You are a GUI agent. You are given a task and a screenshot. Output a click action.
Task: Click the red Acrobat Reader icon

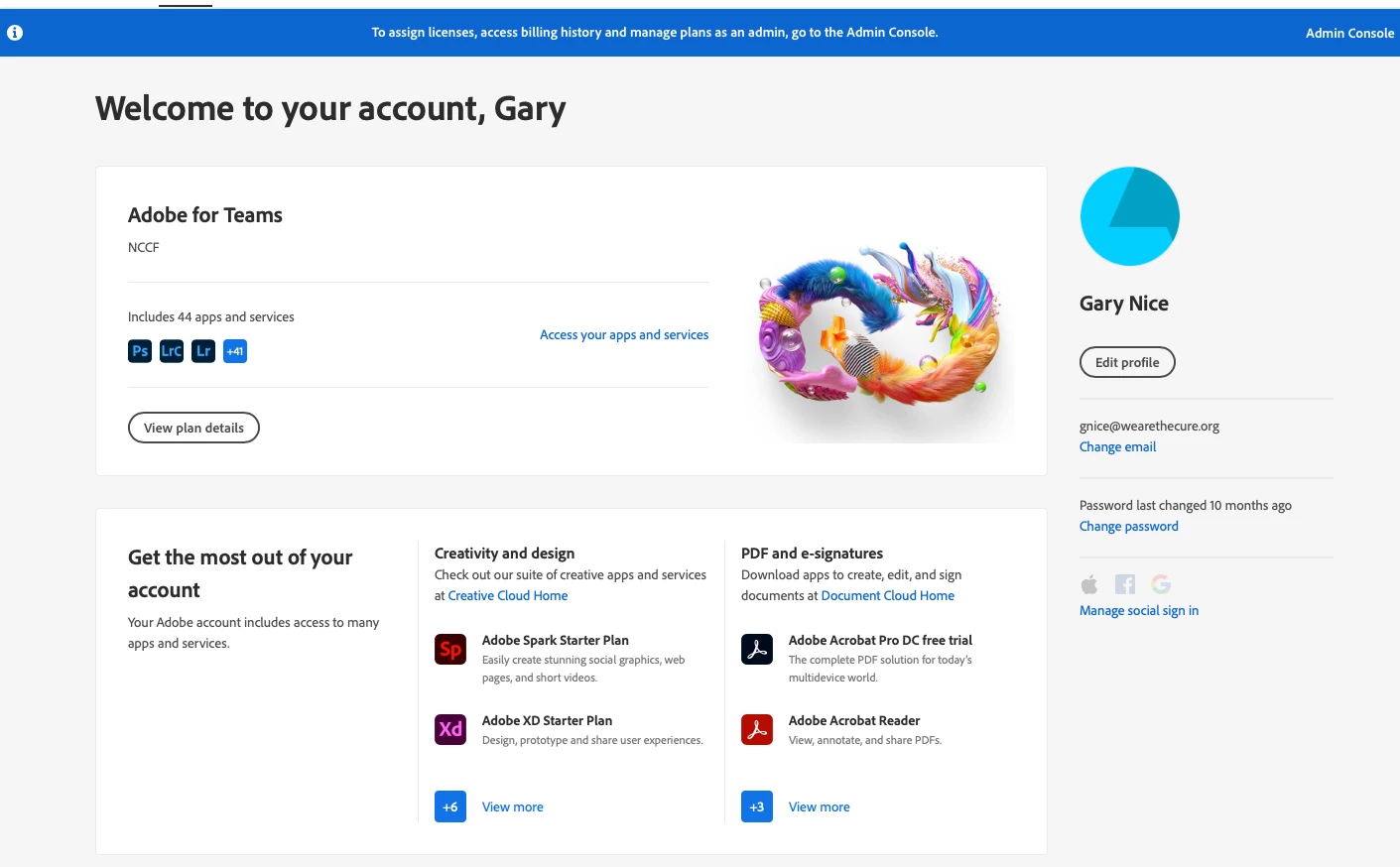(757, 729)
